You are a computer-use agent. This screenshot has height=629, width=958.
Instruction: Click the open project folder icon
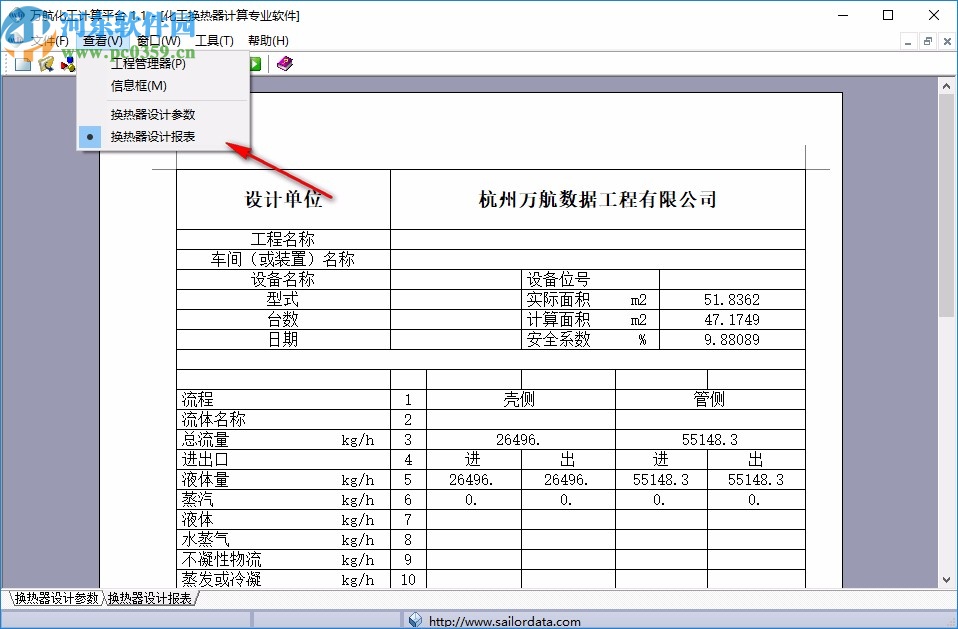click(x=46, y=63)
